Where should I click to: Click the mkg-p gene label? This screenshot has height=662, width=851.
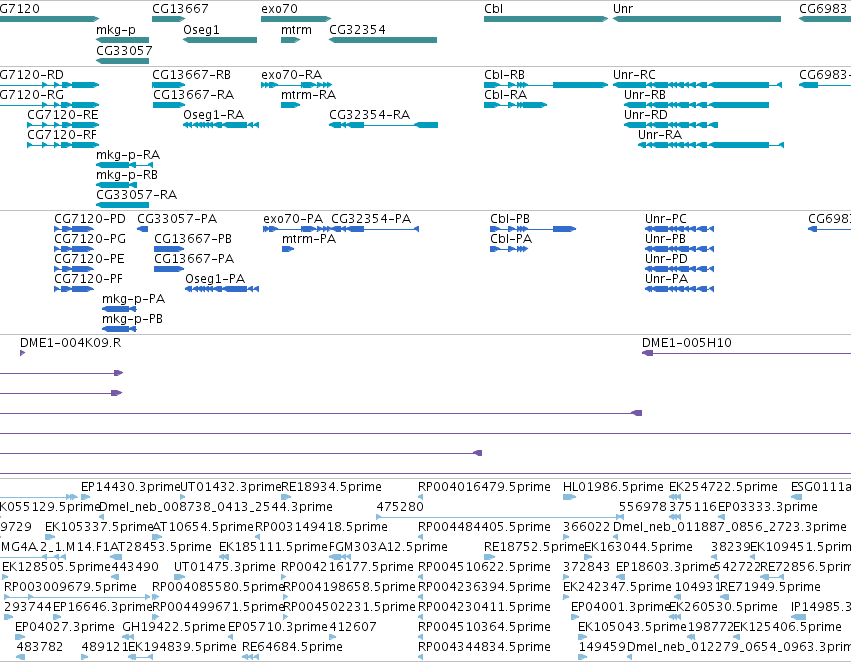[x=116, y=30]
